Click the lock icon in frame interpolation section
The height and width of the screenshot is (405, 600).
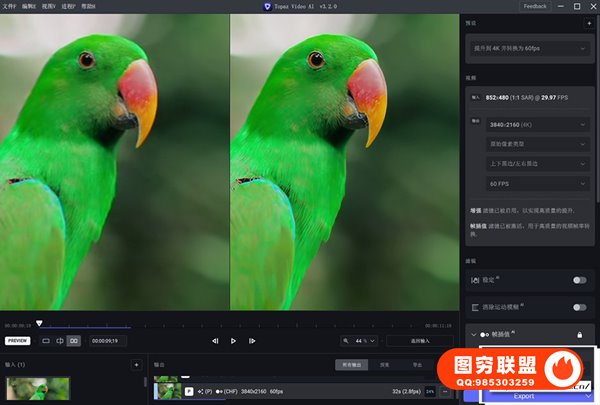[579, 334]
